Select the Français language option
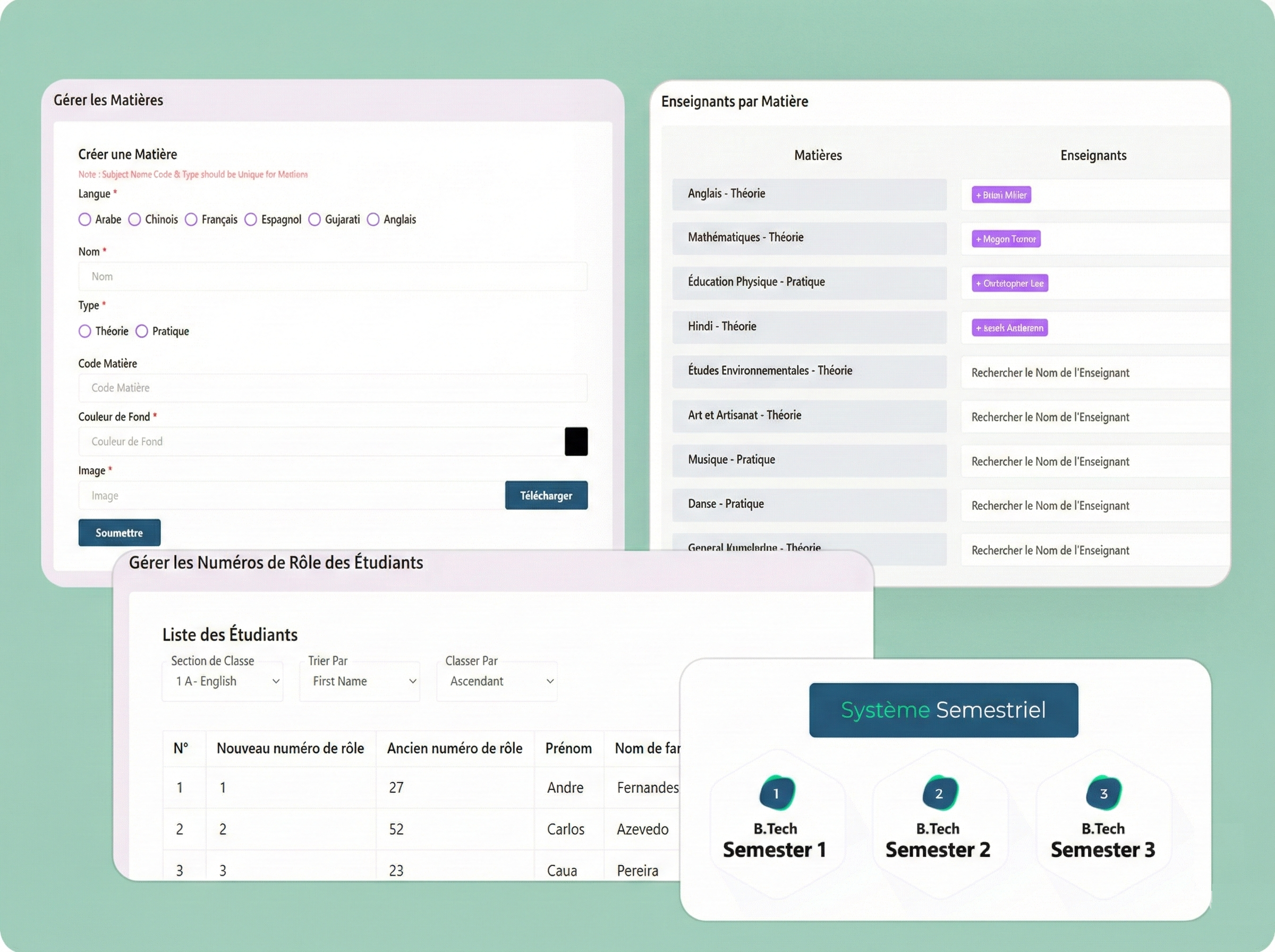1275x952 pixels. (x=191, y=219)
